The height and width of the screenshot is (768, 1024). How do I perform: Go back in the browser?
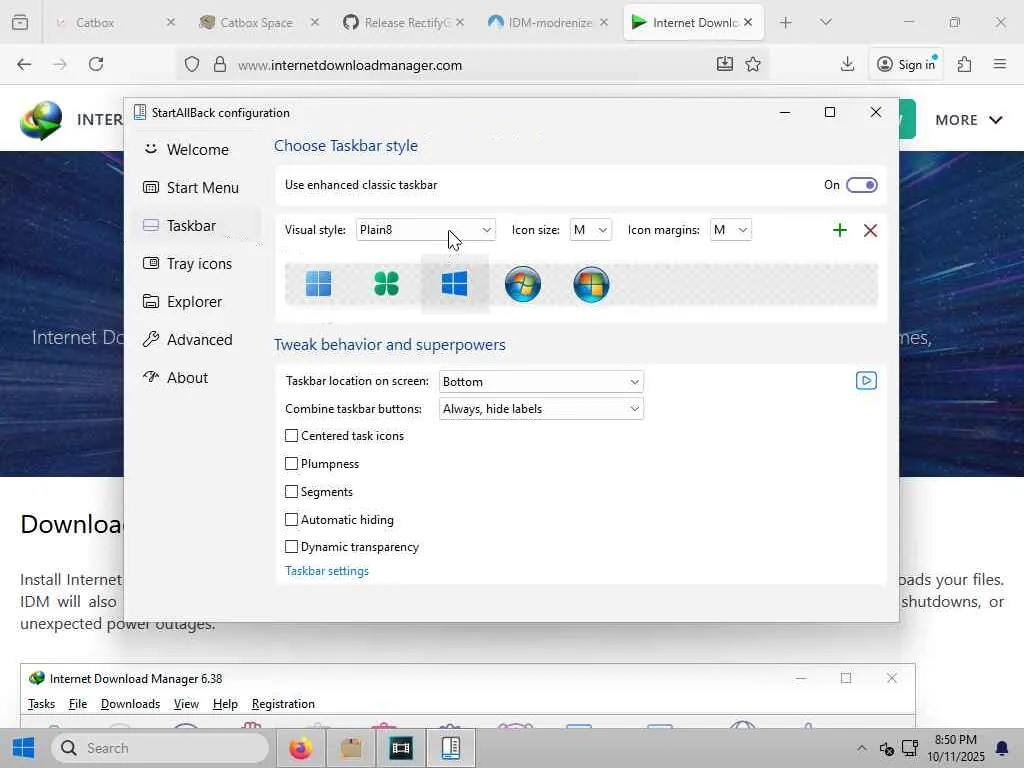pos(24,64)
